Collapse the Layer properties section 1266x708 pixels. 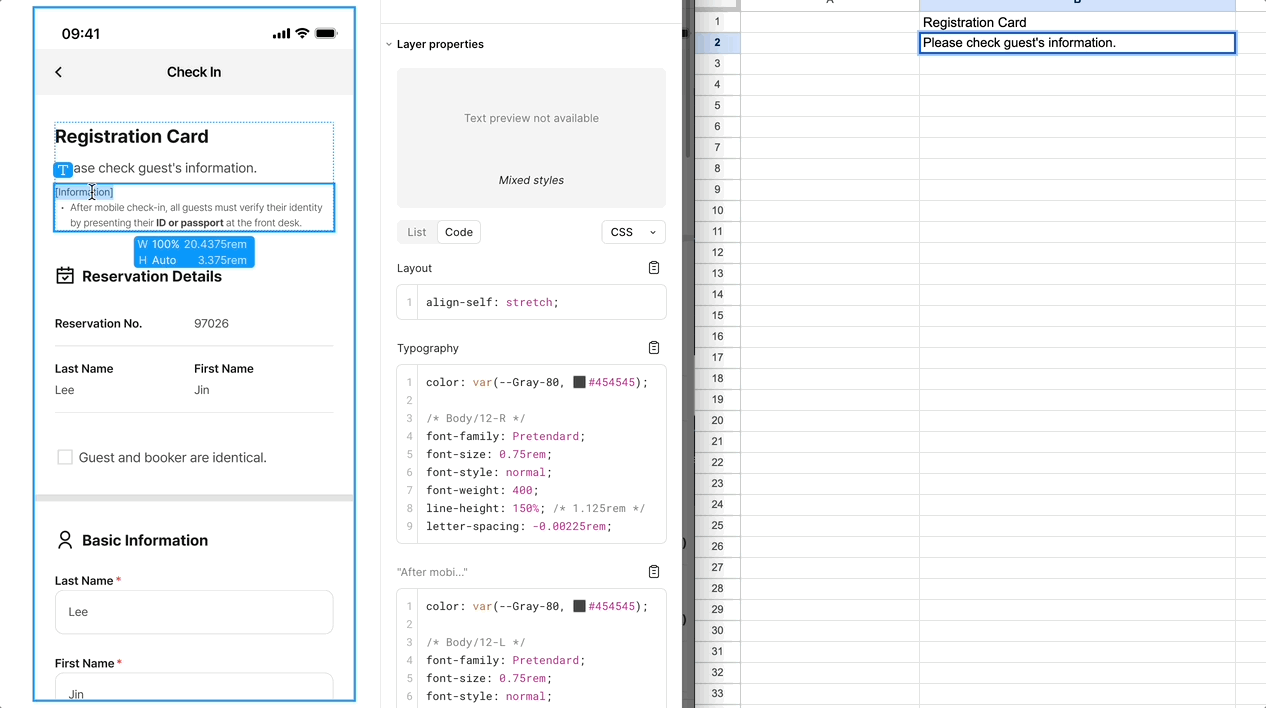[389, 44]
